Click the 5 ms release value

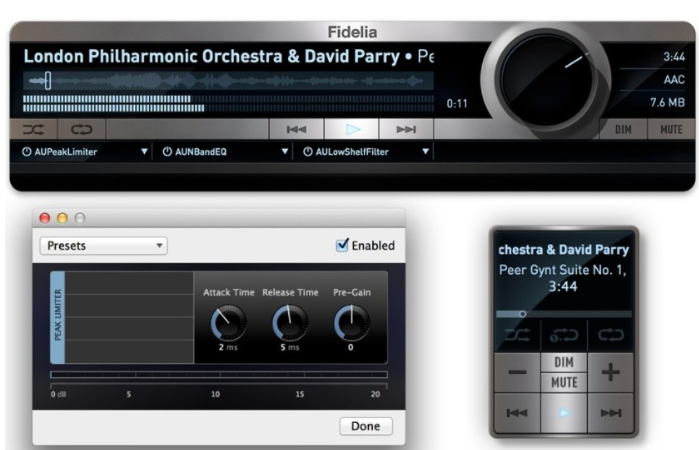[x=289, y=347]
